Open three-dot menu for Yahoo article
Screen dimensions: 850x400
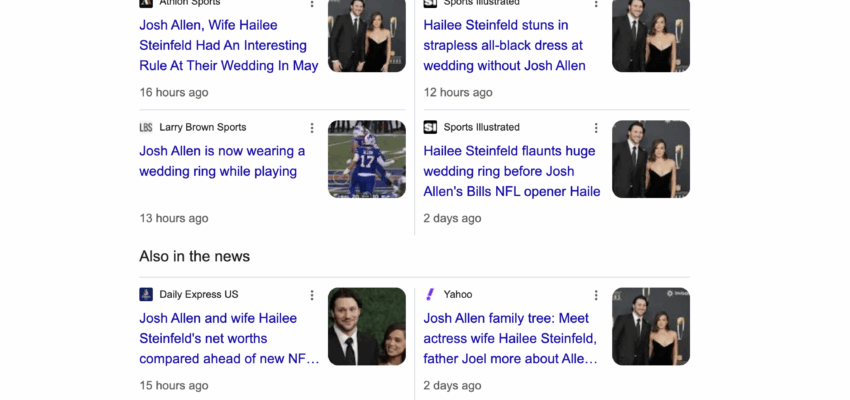(596, 295)
